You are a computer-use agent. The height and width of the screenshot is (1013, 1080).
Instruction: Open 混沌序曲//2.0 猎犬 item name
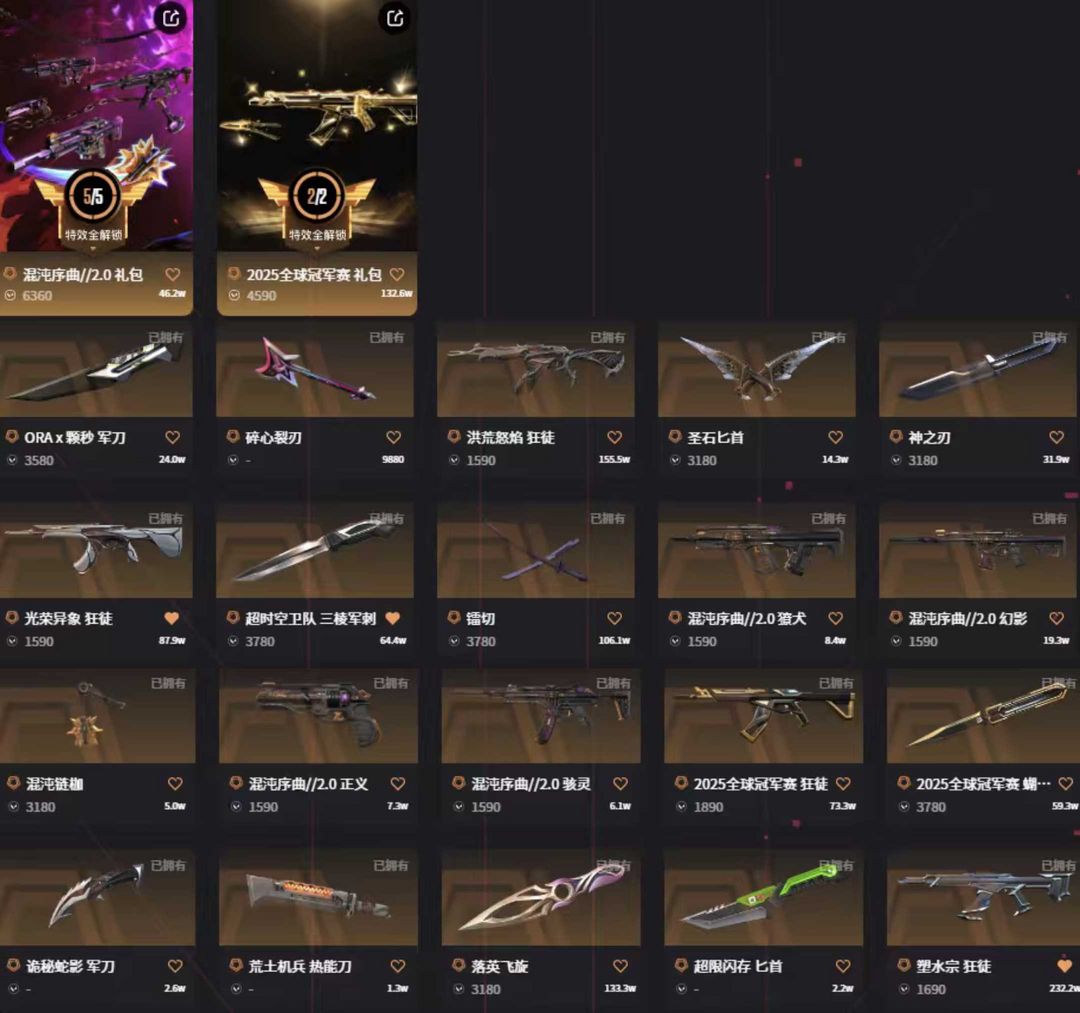coord(747,618)
